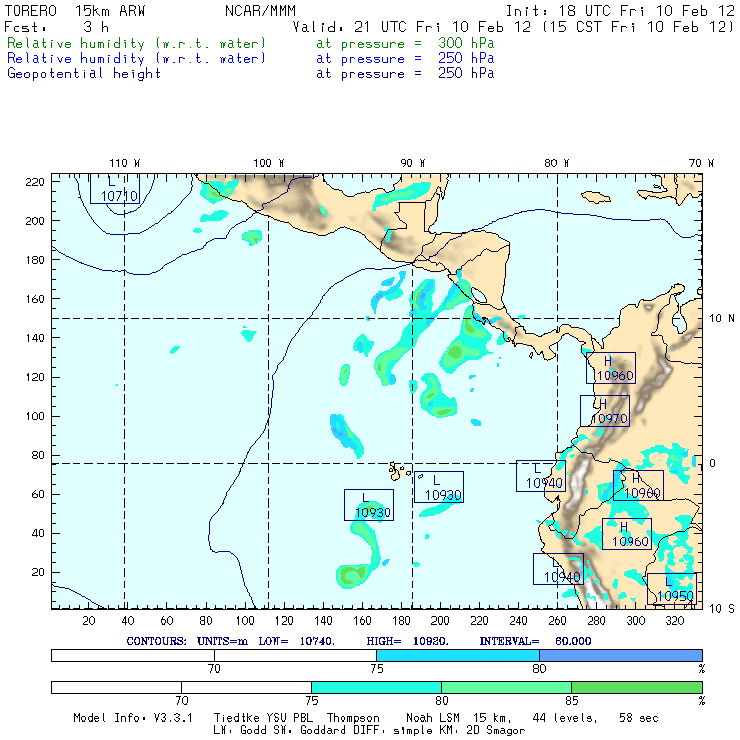Click the "140" tick label on the vertical axis
Viewport: 740px width, 740px height.
(x=35, y=338)
